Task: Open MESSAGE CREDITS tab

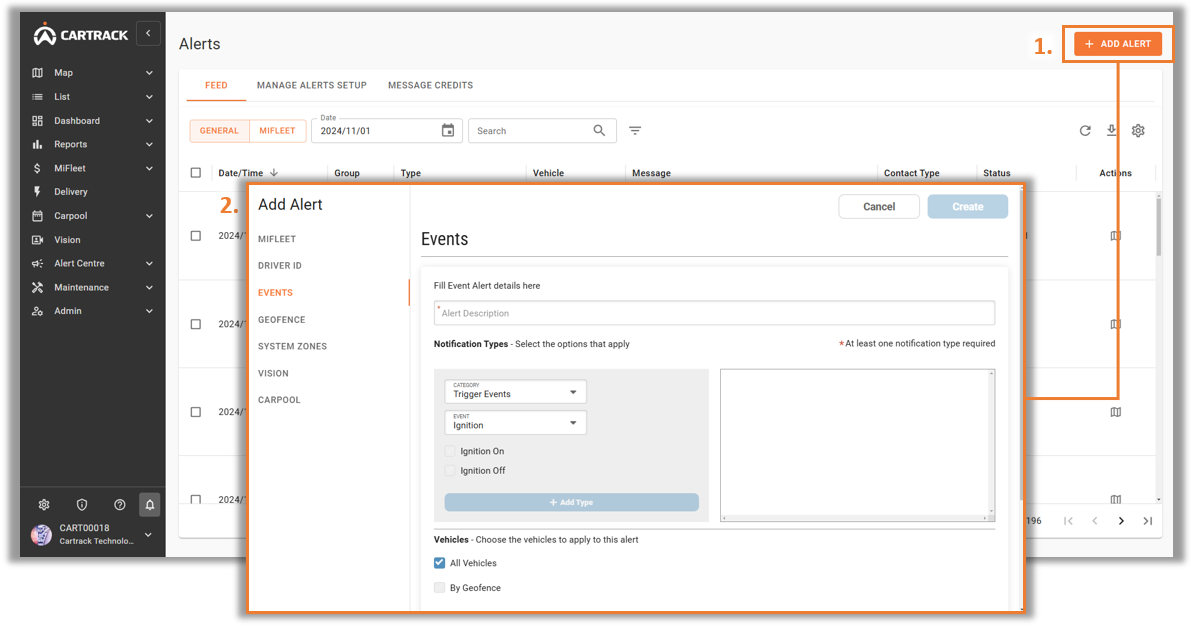Action: (431, 86)
